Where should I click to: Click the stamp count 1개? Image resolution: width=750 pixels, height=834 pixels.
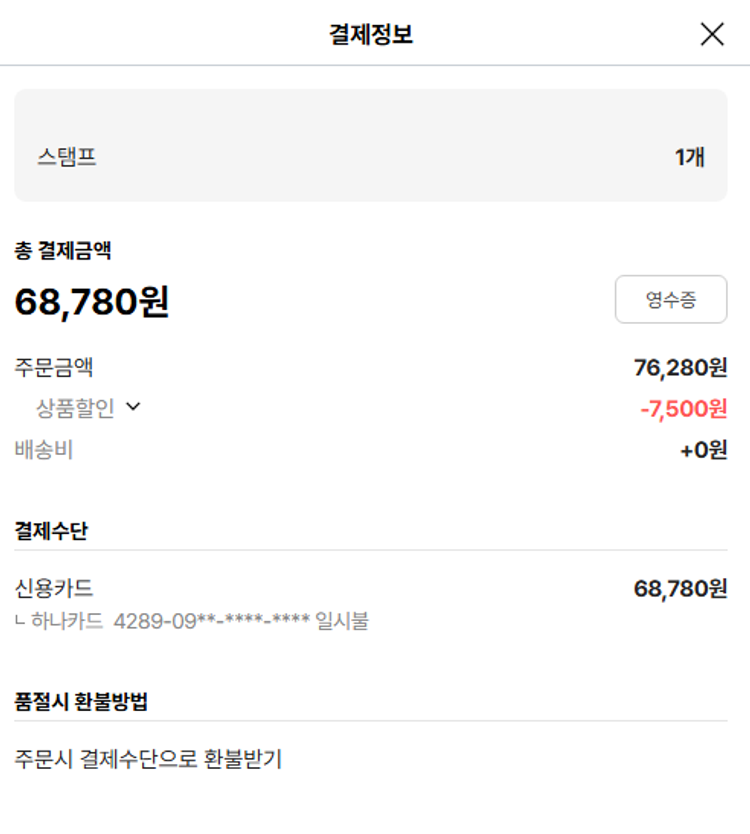point(689,157)
